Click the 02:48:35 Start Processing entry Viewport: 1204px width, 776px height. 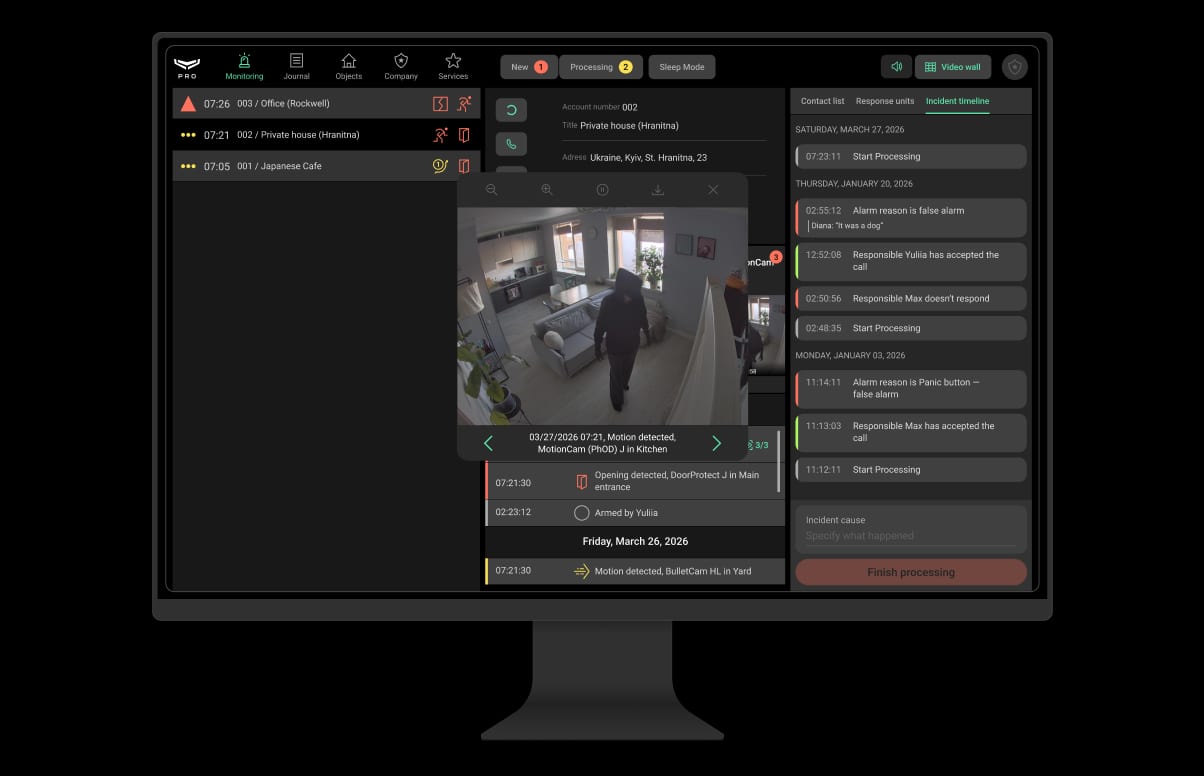point(911,328)
